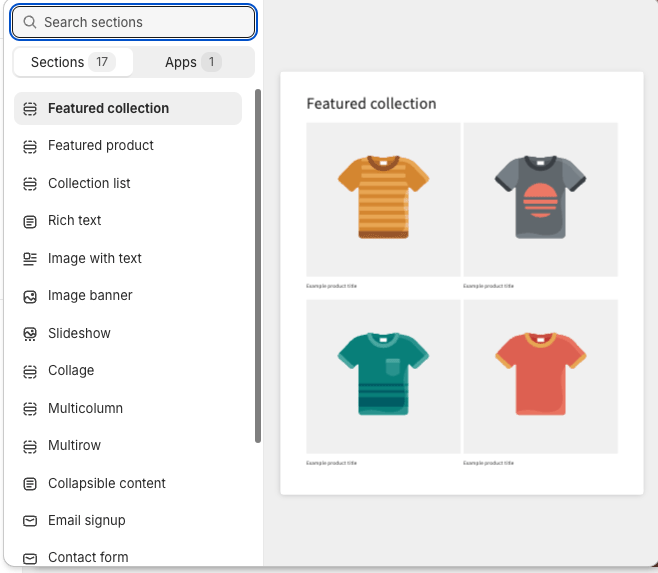
Task: Select the Contact form section
Action: click(x=128, y=557)
